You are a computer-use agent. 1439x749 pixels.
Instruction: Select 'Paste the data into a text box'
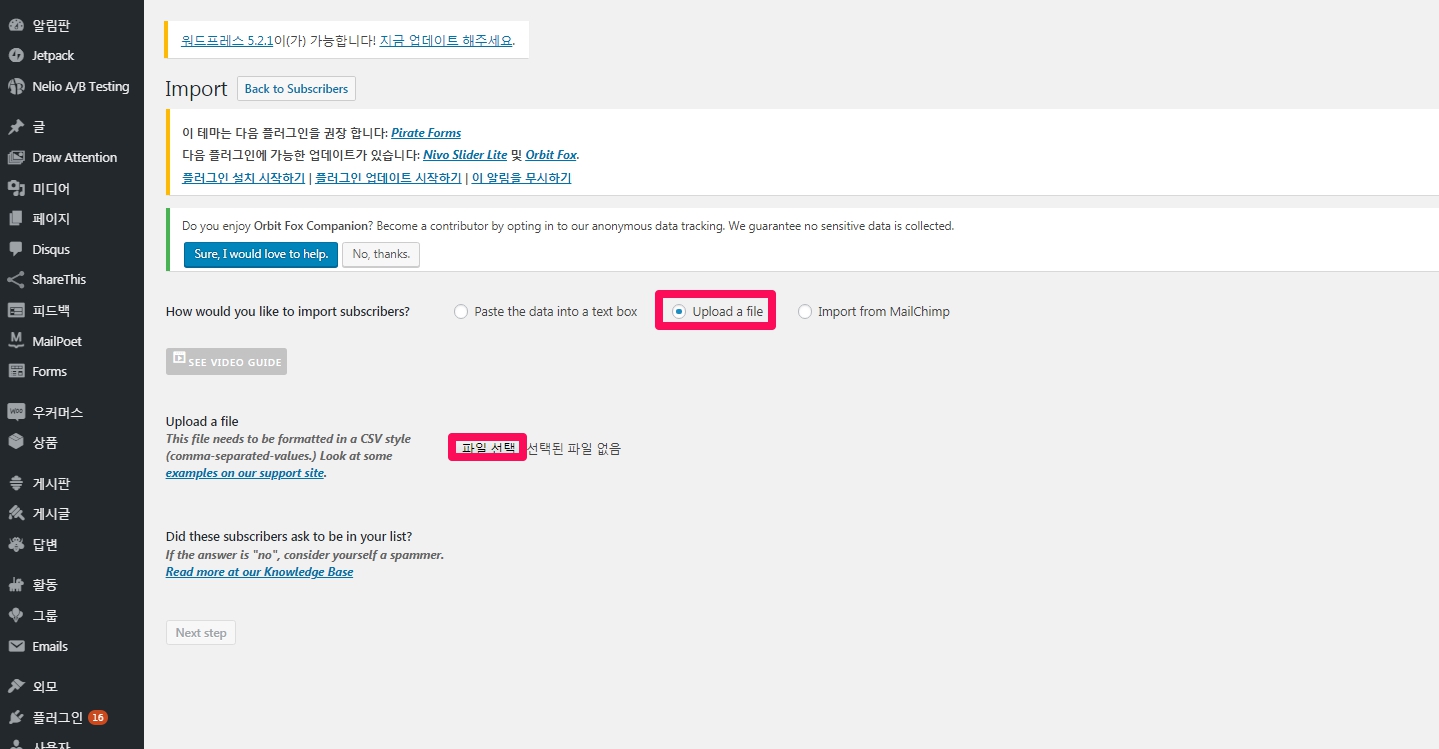pos(461,312)
